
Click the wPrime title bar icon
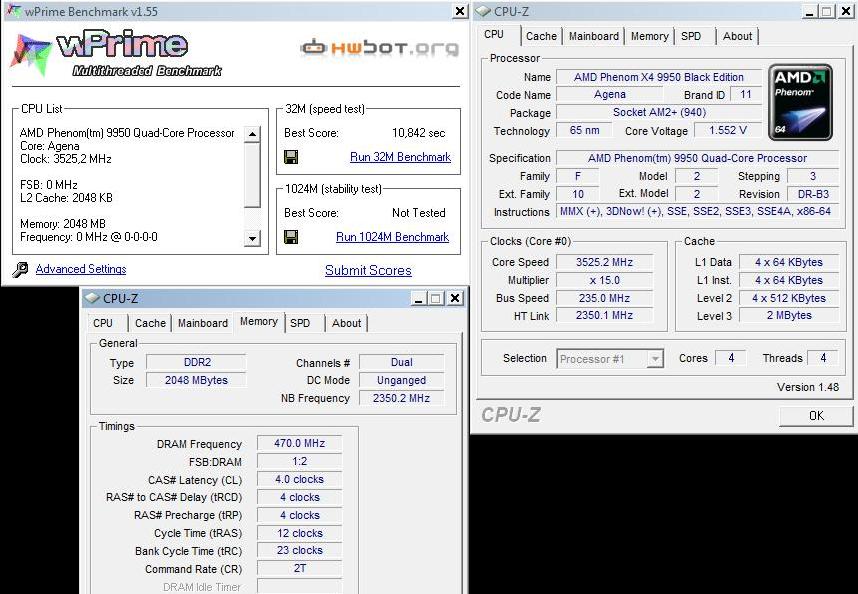14,11
